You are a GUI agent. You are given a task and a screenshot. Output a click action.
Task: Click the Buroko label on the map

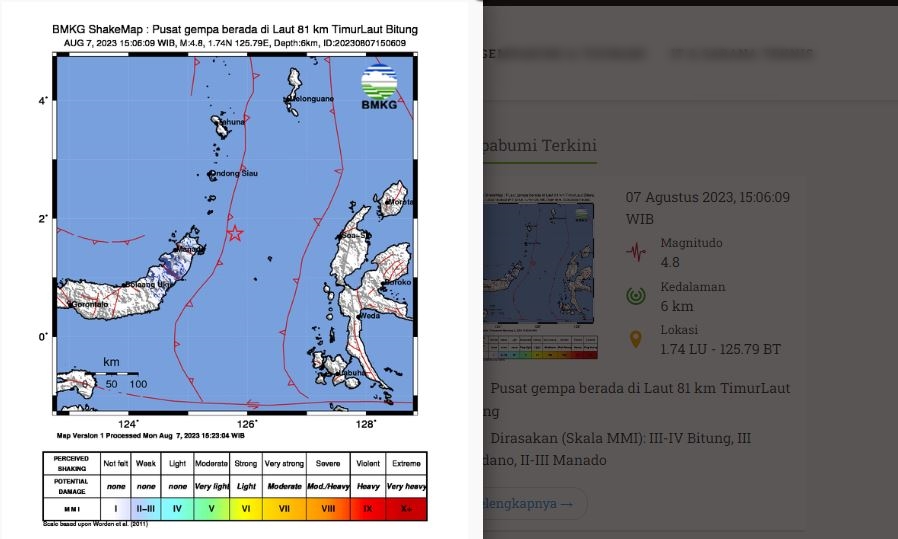click(398, 282)
